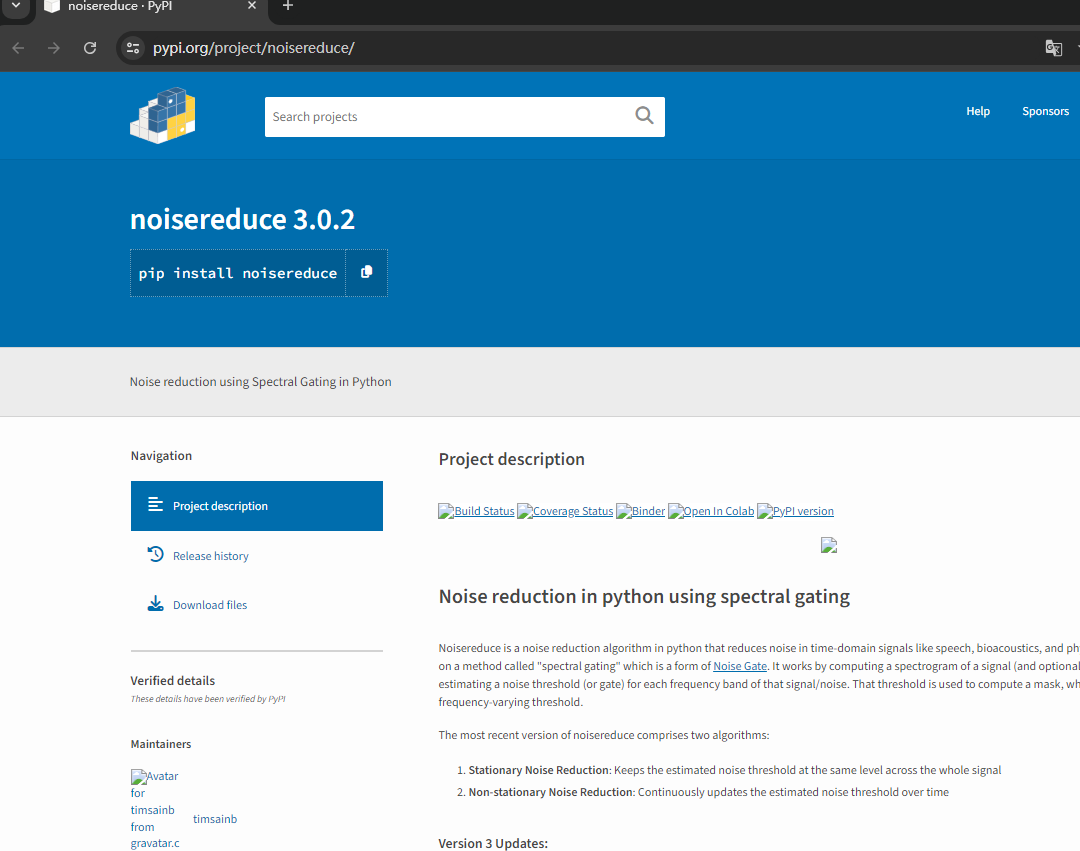Viewport: 1080px width, 851px height.
Task: Click the summary line about Spectral Gating
Action: point(260,381)
